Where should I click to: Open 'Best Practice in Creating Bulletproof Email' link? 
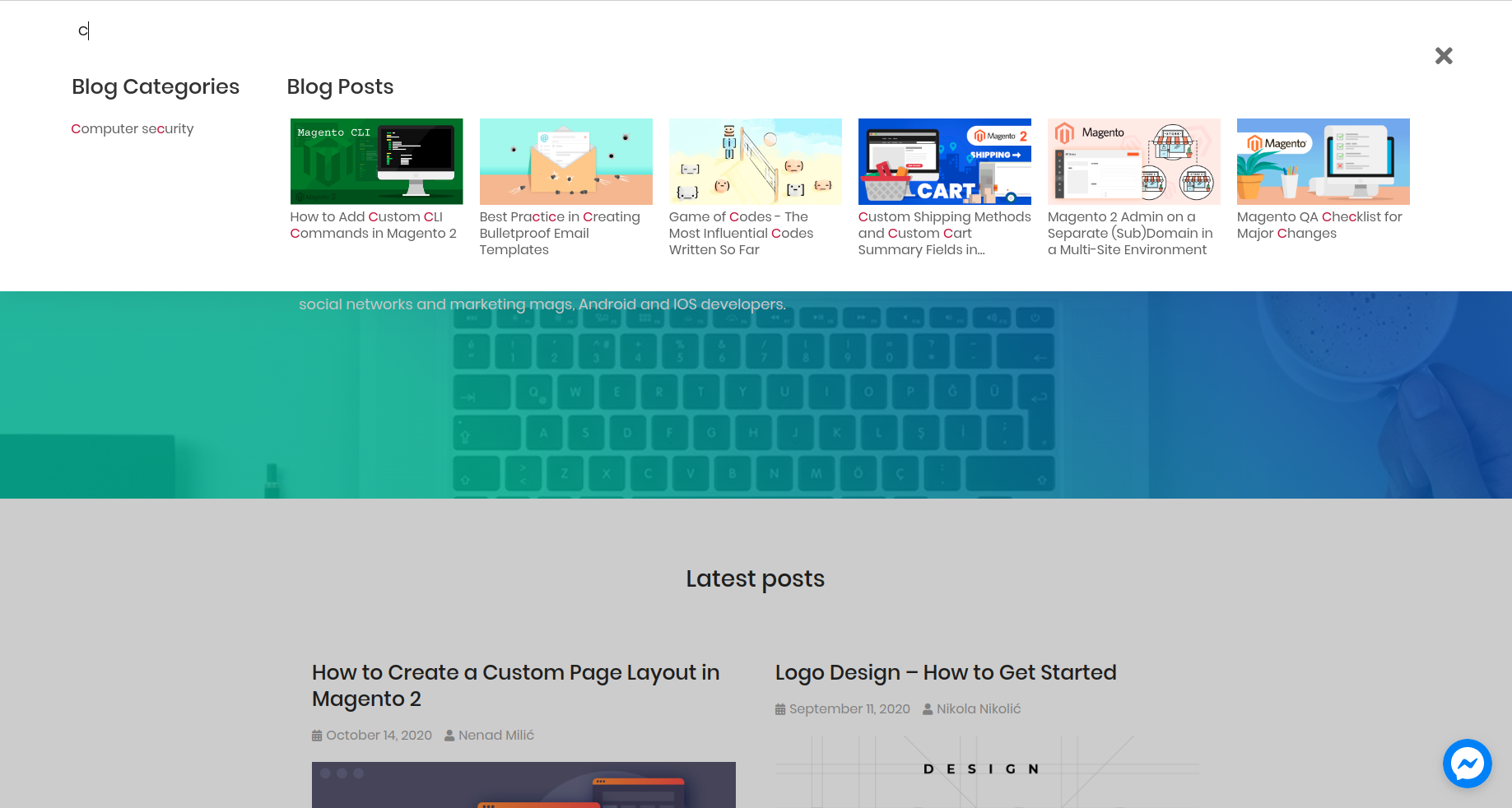[560, 234]
